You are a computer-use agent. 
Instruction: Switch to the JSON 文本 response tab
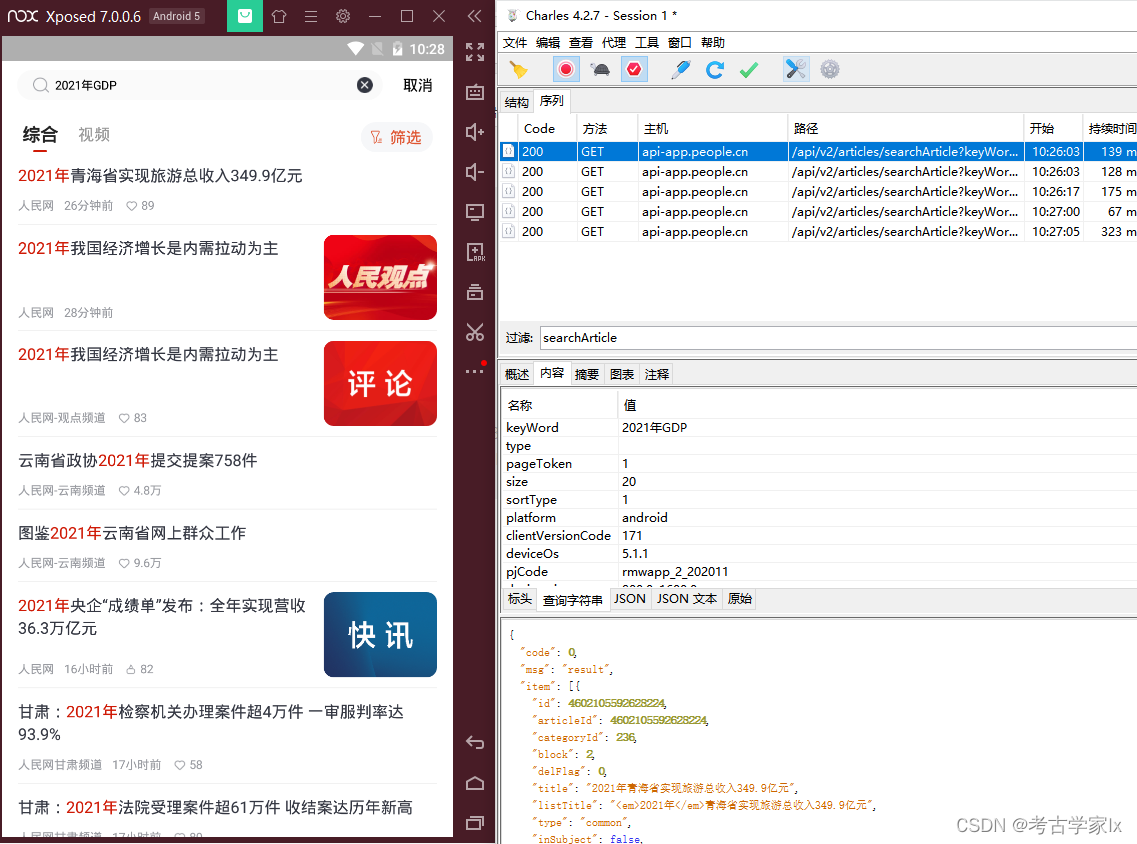687,599
